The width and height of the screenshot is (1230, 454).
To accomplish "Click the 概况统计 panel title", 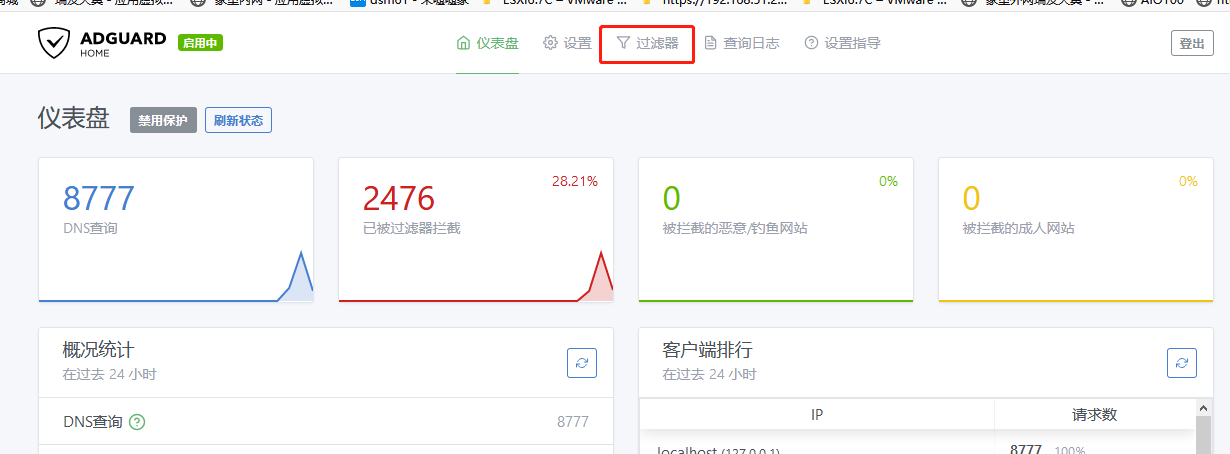I will 98,350.
